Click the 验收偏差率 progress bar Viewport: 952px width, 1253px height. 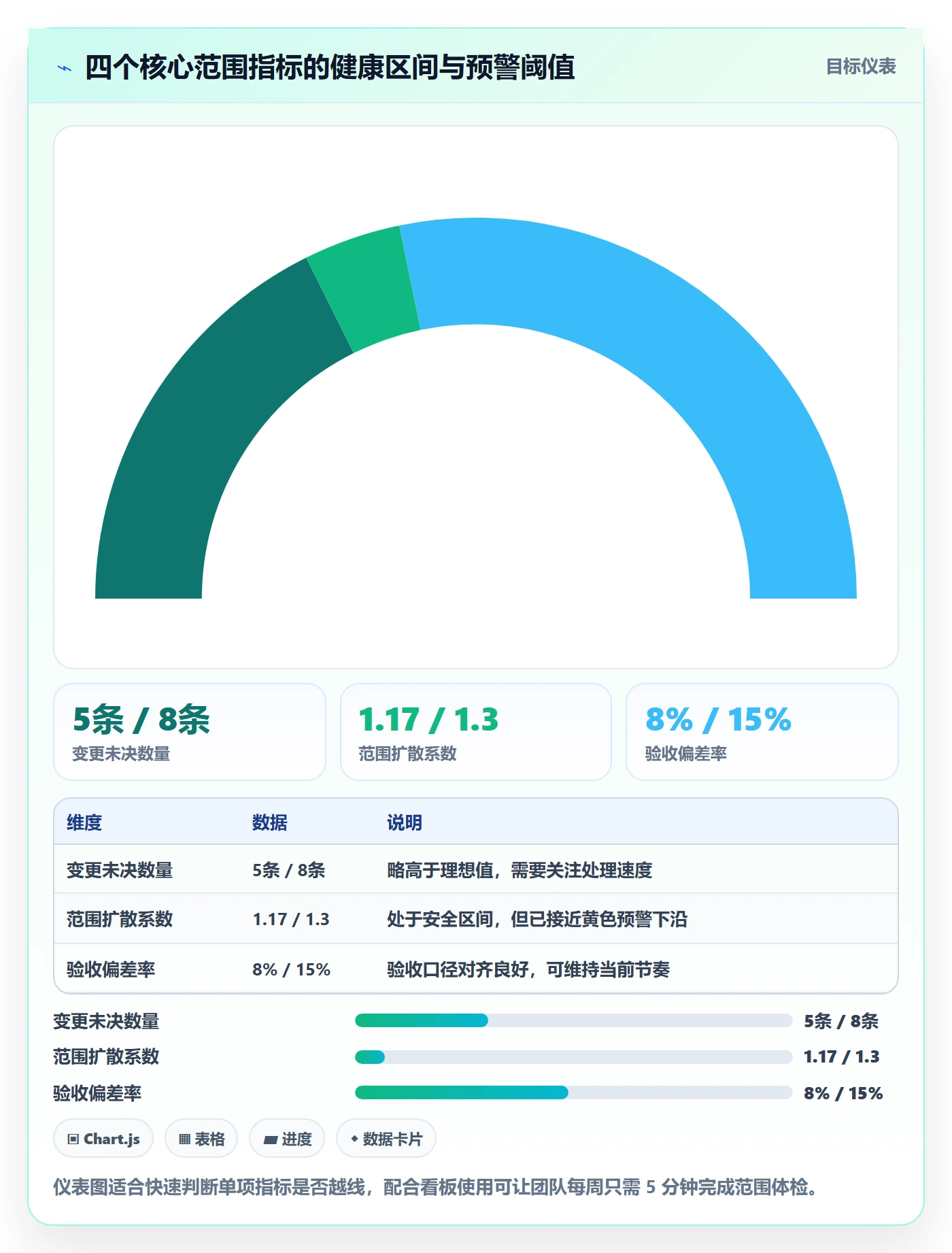pos(573,1092)
